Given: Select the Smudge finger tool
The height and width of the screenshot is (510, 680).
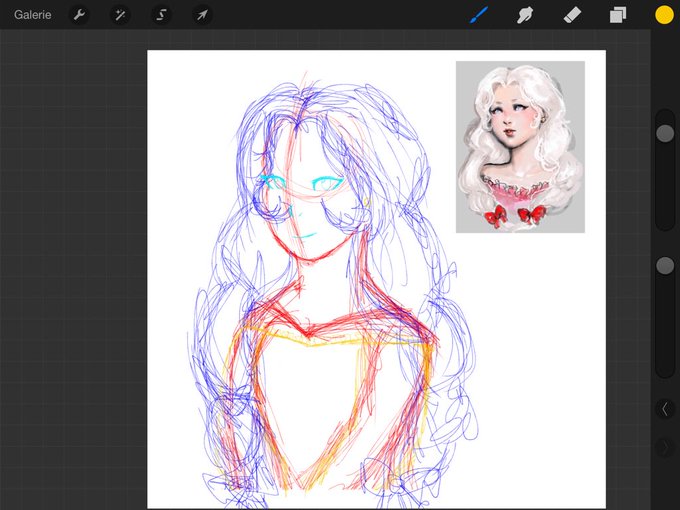Looking at the screenshot, I should point(525,15).
